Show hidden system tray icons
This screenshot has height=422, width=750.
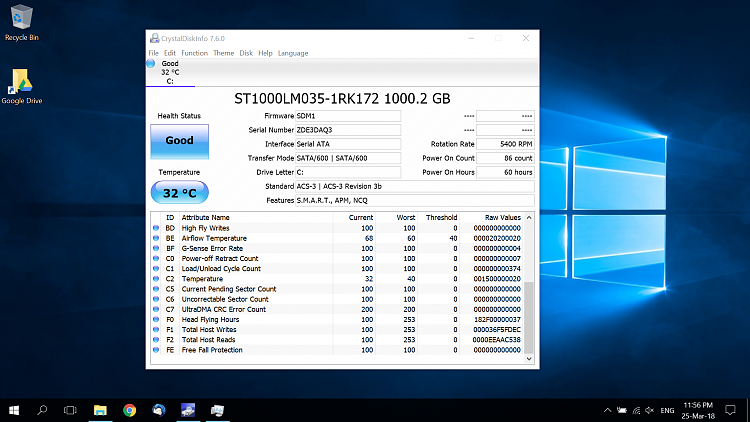tap(607, 411)
